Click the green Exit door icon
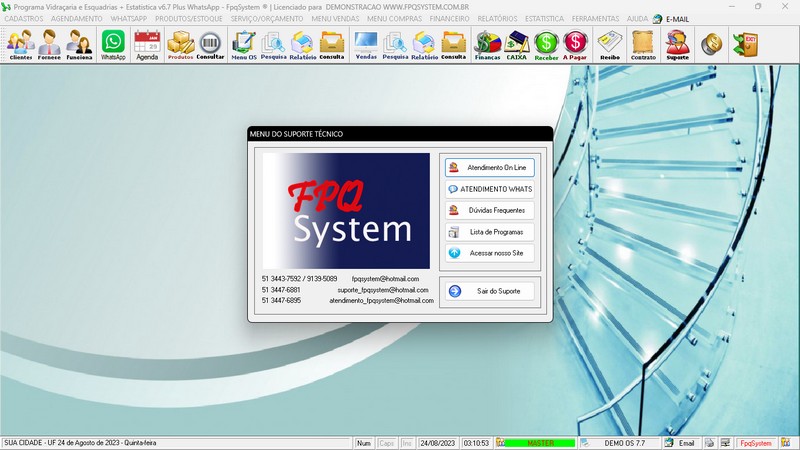This screenshot has height=450, width=800. 745,45
